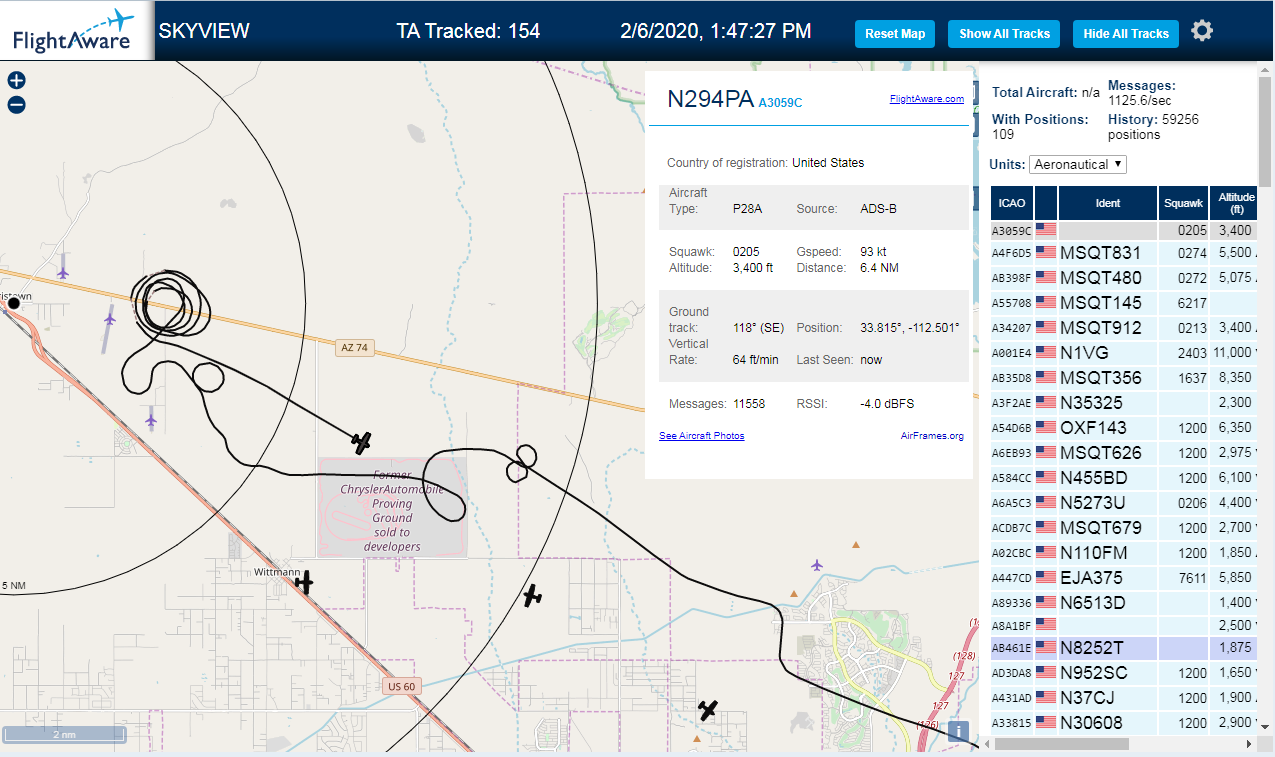Select the MSQT679 row in the aircraft table

(1123, 528)
